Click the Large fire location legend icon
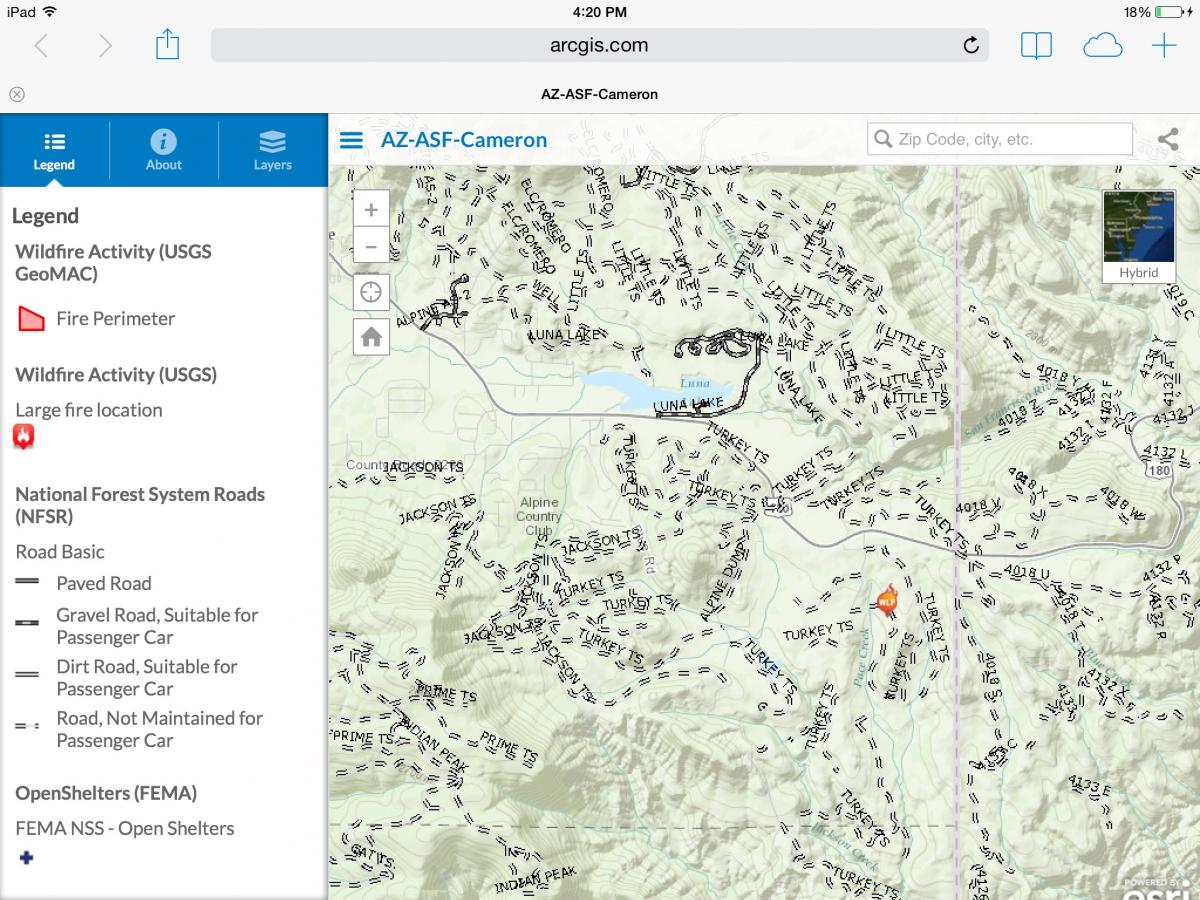 click(24, 437)
